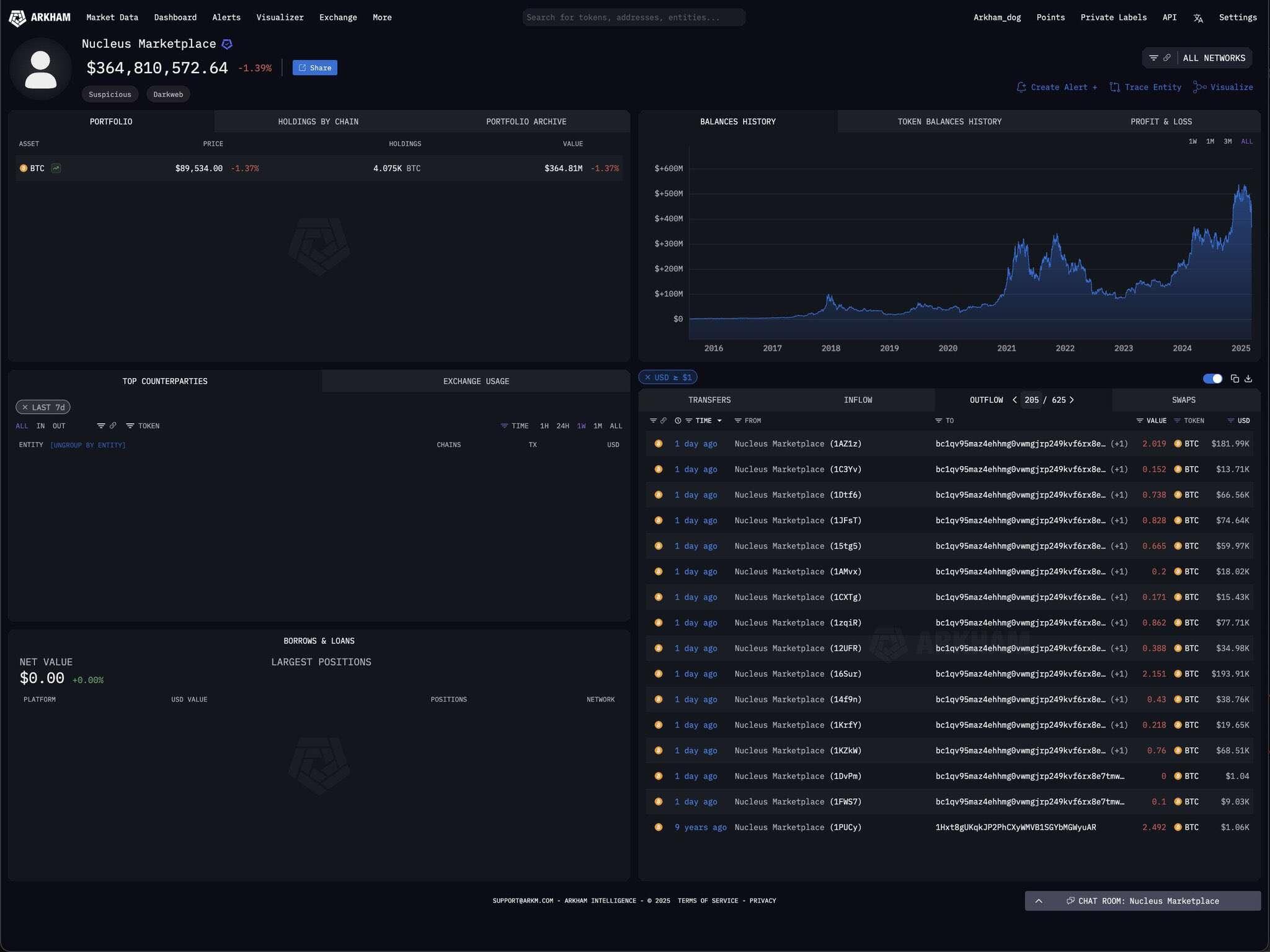This screenshot has height=952, width=1270.
Task: Open the SWAPS tab
Action: click(1184, 400)
